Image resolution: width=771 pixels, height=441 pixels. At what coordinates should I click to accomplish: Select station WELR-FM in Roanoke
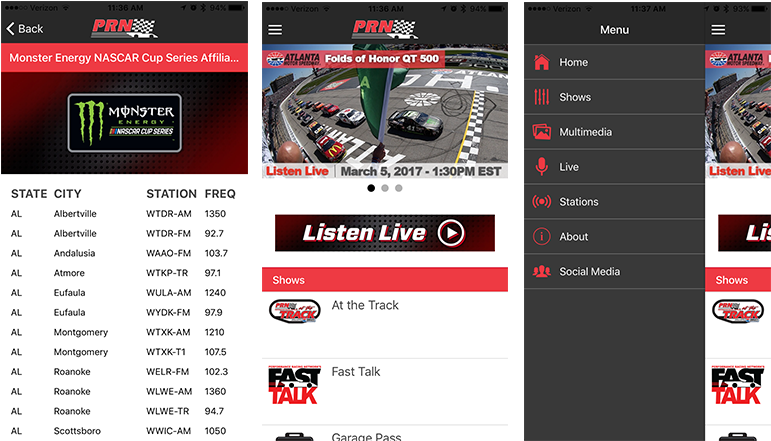[x=124, y=372]
